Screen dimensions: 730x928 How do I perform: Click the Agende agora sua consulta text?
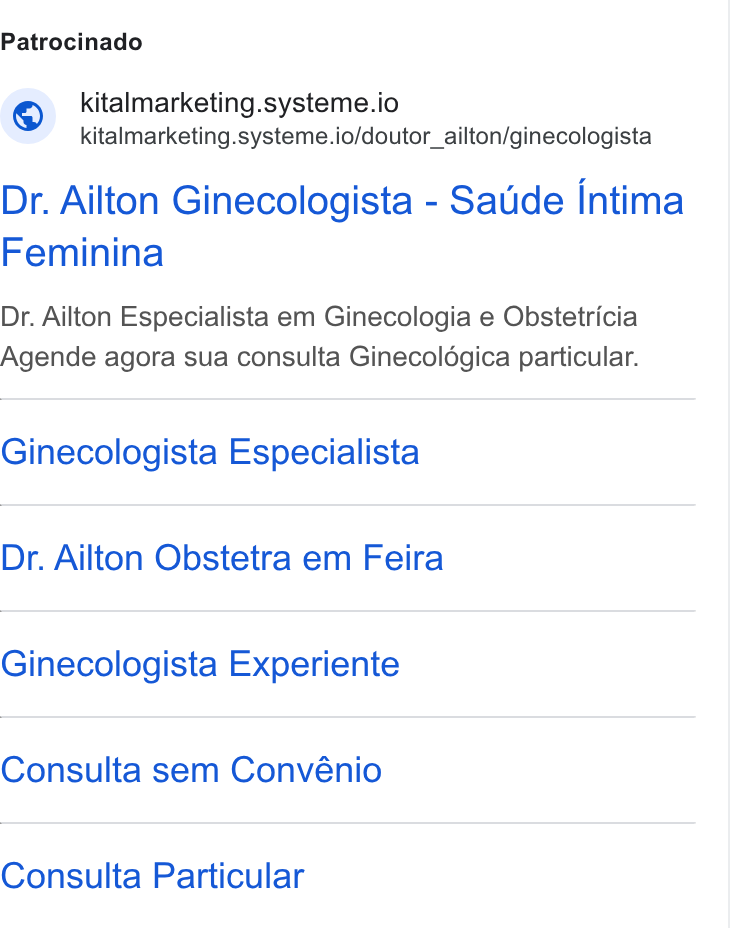[x=170, y=357]
